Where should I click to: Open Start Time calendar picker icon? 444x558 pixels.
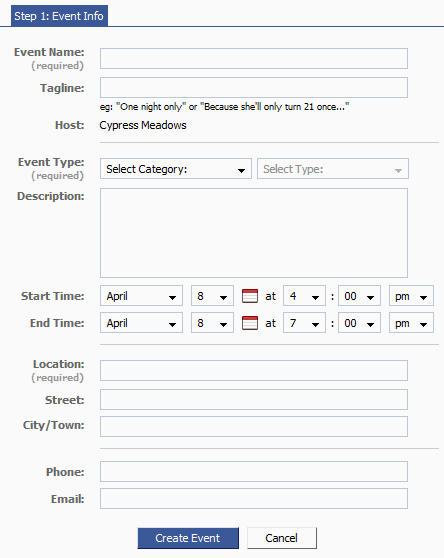[x=250, y=296]
